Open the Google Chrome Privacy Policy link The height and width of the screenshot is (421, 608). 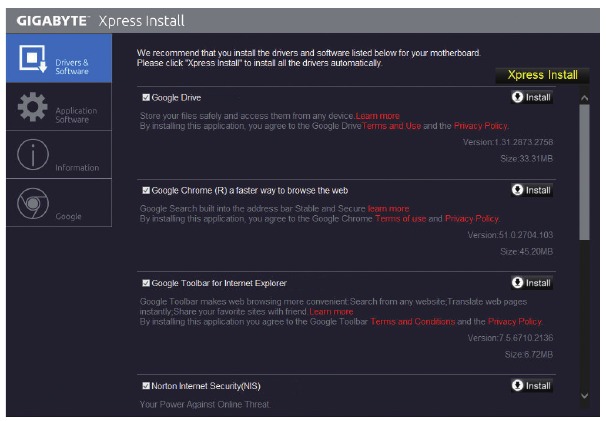471,218
